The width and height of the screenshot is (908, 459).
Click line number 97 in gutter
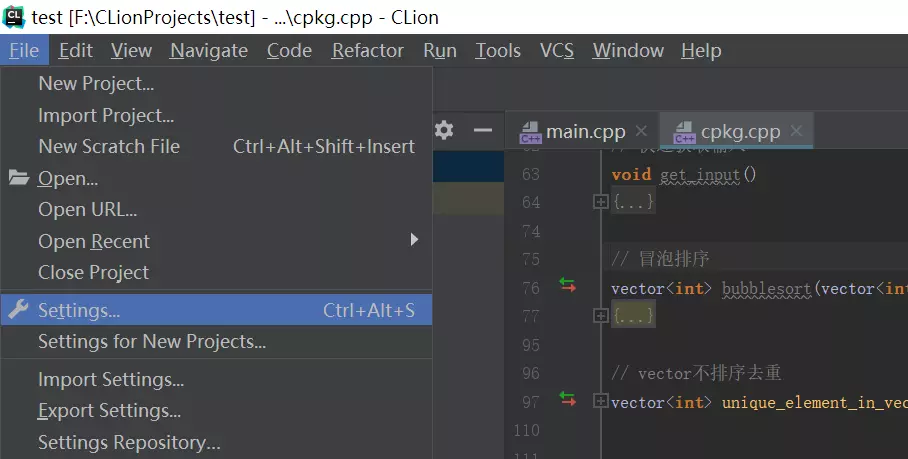tap(530, 402)
